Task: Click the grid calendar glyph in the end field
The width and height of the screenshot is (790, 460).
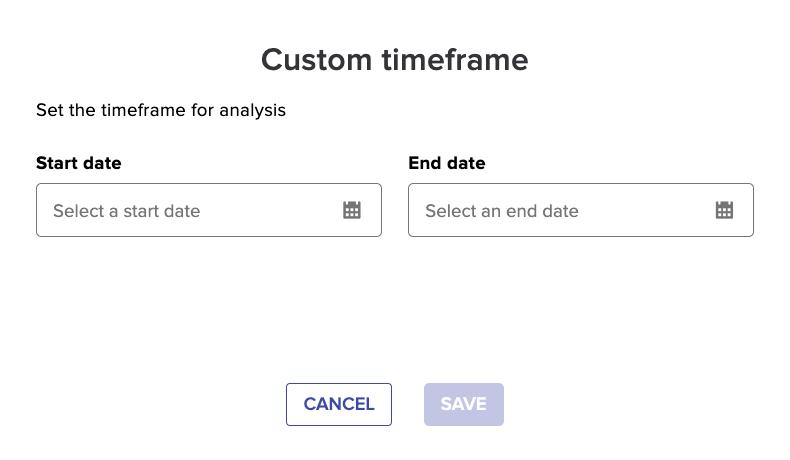Action: coord(724,210)
